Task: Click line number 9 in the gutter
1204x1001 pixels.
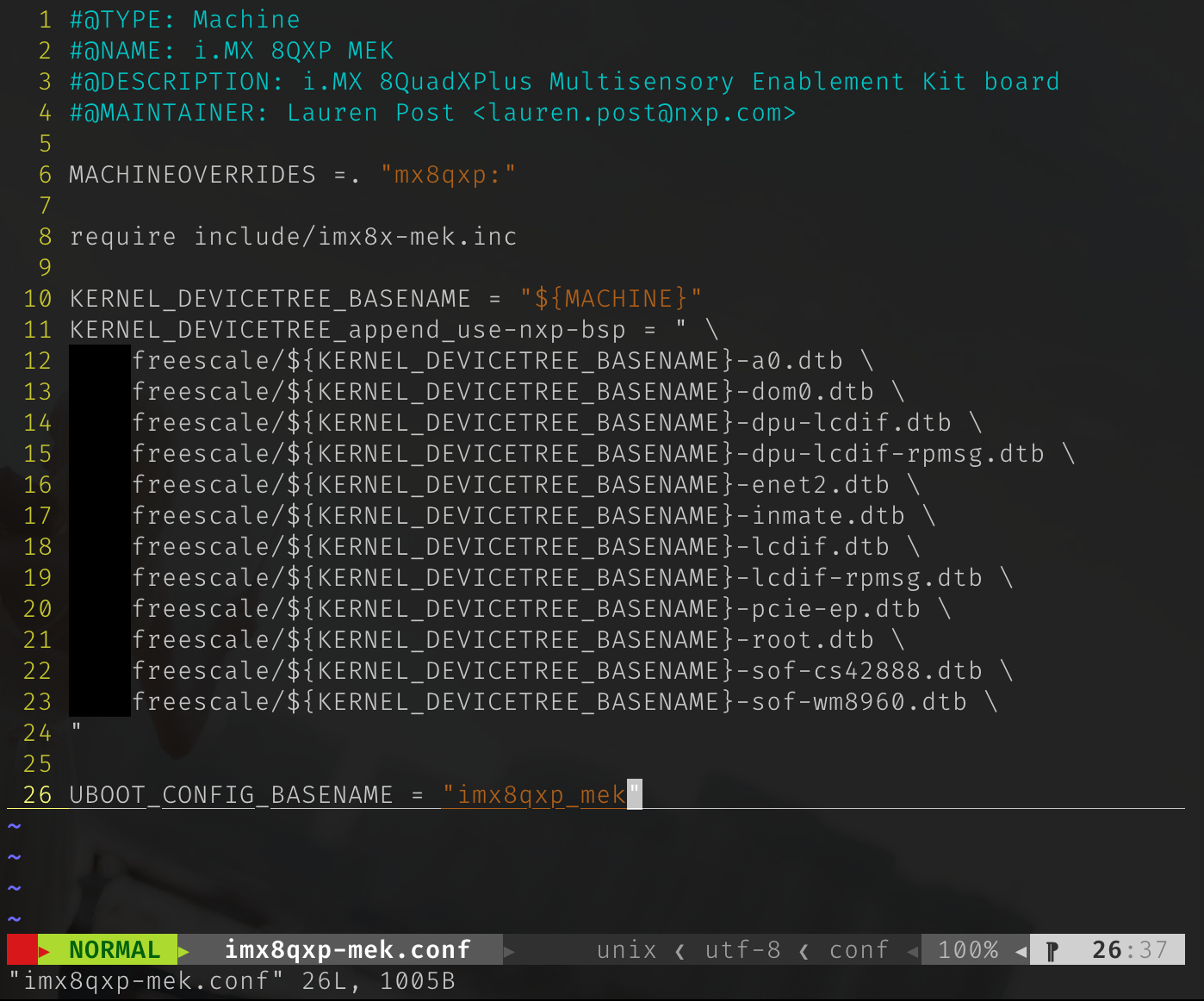Action: tap(46, 267)
